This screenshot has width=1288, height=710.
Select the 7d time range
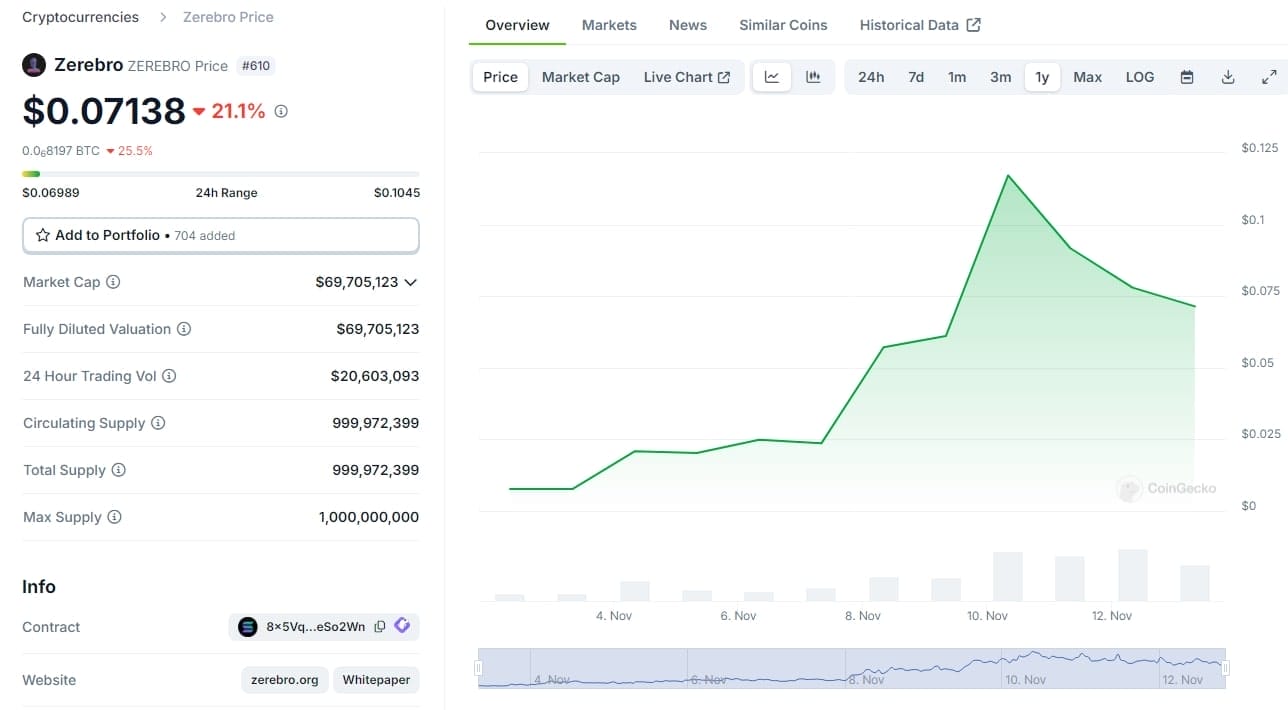[x=916, y=77]
